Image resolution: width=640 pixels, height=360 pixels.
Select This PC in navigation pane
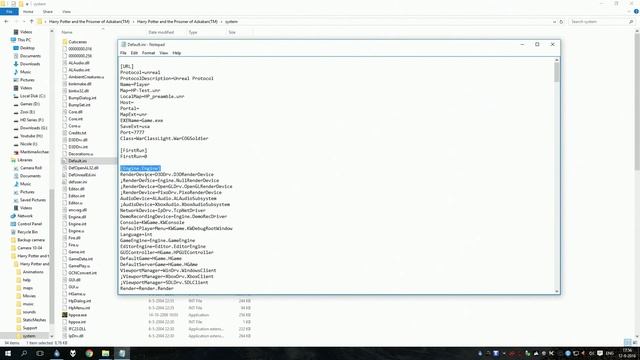(x=24, y=40)
